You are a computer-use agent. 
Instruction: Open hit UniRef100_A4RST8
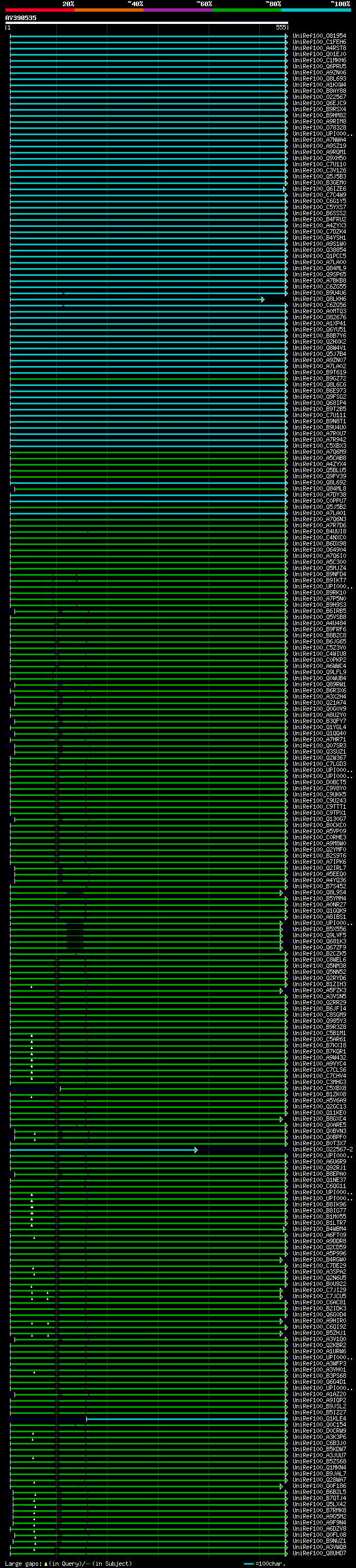(319, 48)
